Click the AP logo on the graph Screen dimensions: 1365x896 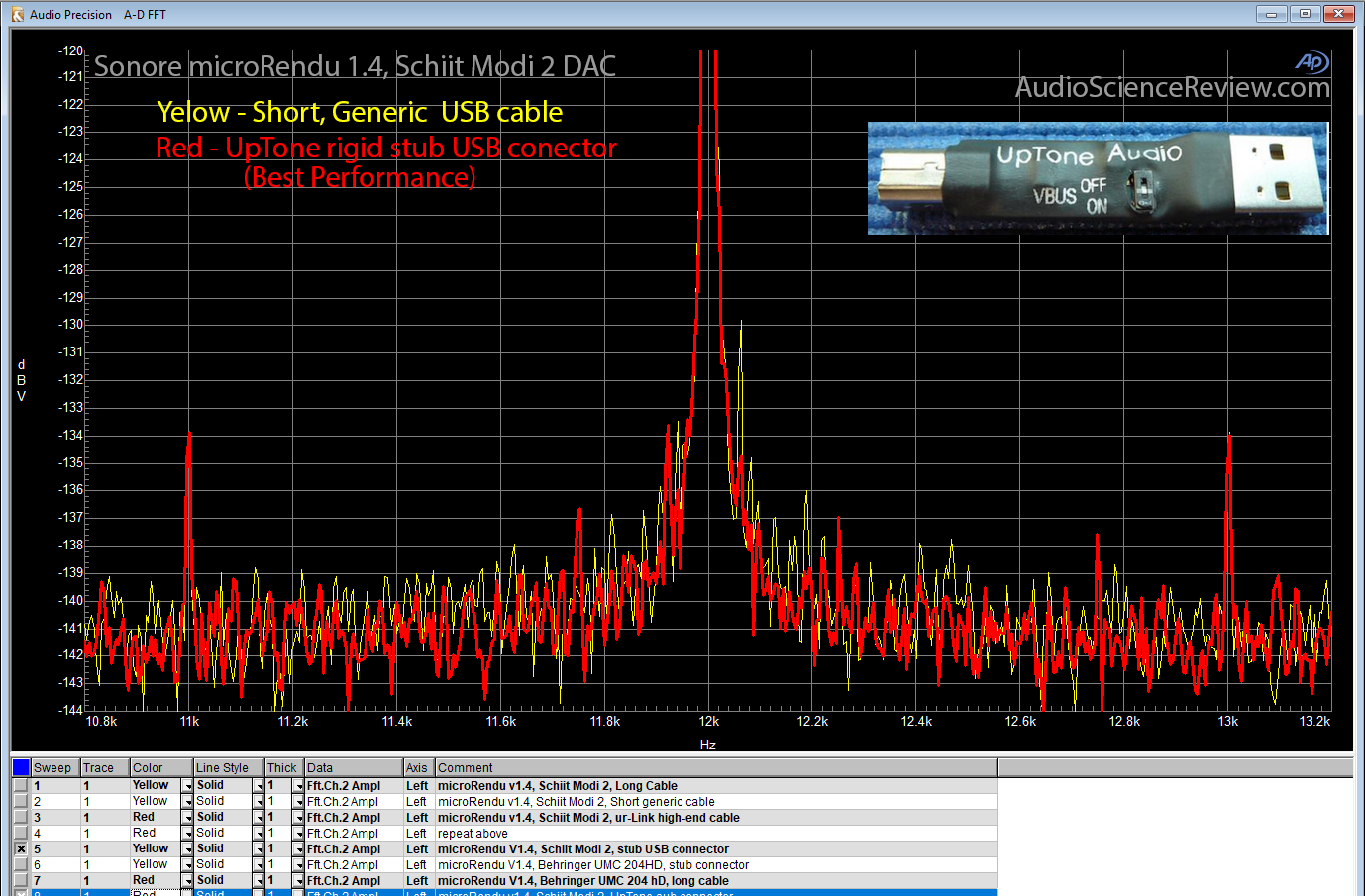pyautogui.click(x=1312, y=62)
